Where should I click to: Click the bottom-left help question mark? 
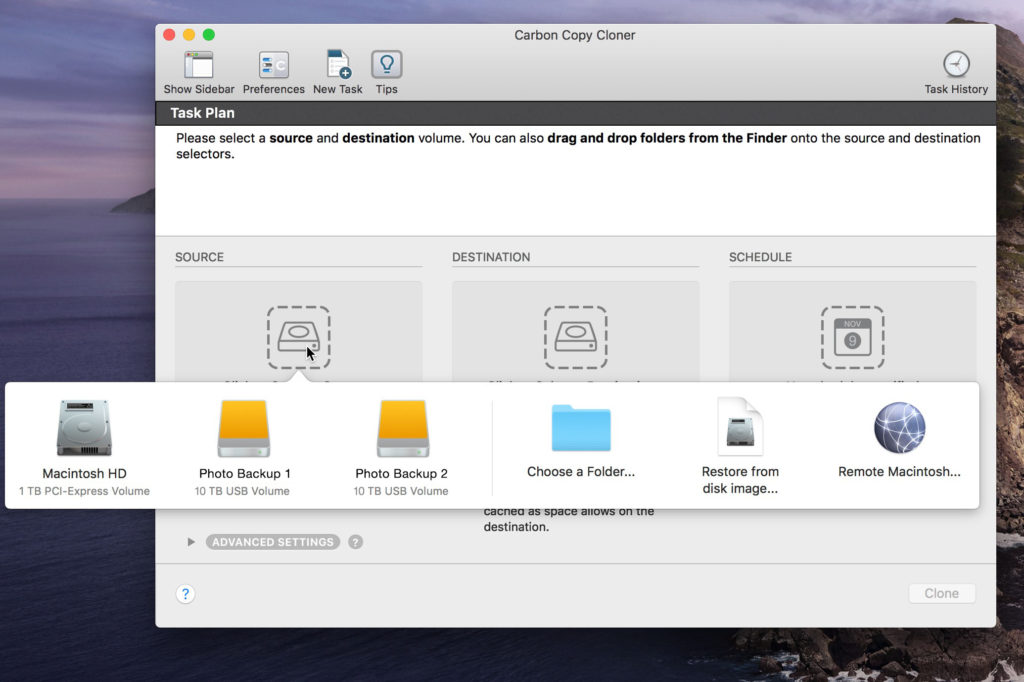[x=185, y=594]
